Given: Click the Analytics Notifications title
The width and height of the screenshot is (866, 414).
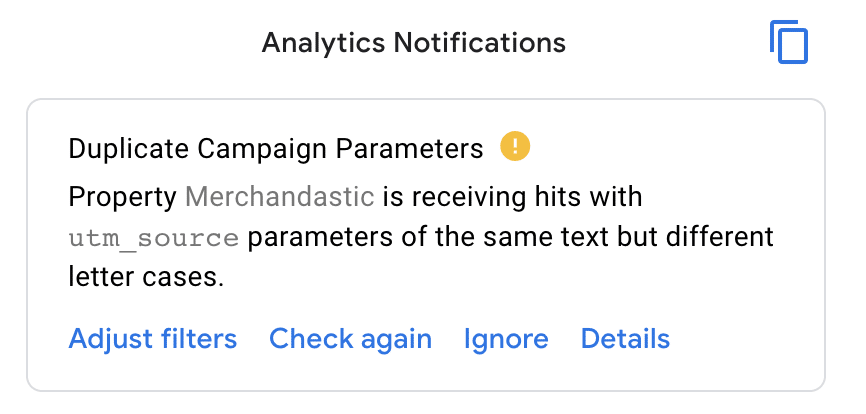Looking at the screenshot, I should tap(414, 43).
